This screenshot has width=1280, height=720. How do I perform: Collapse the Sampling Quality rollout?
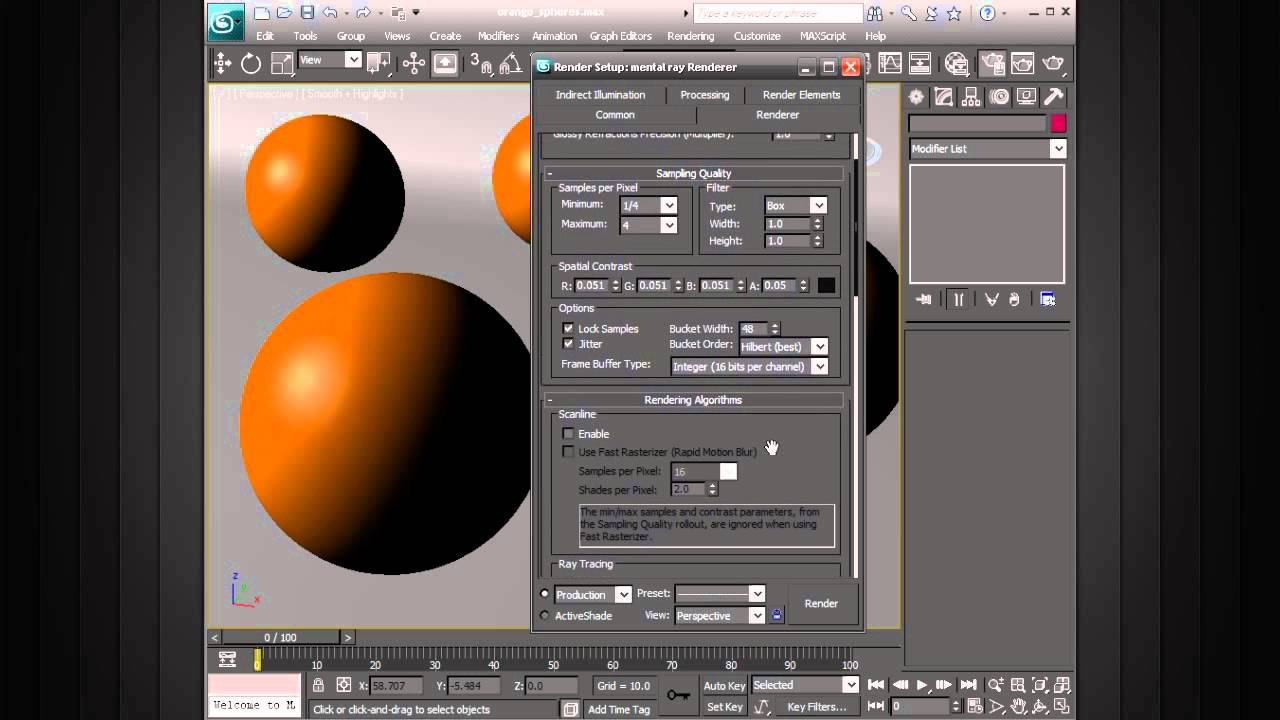[693, 173]
